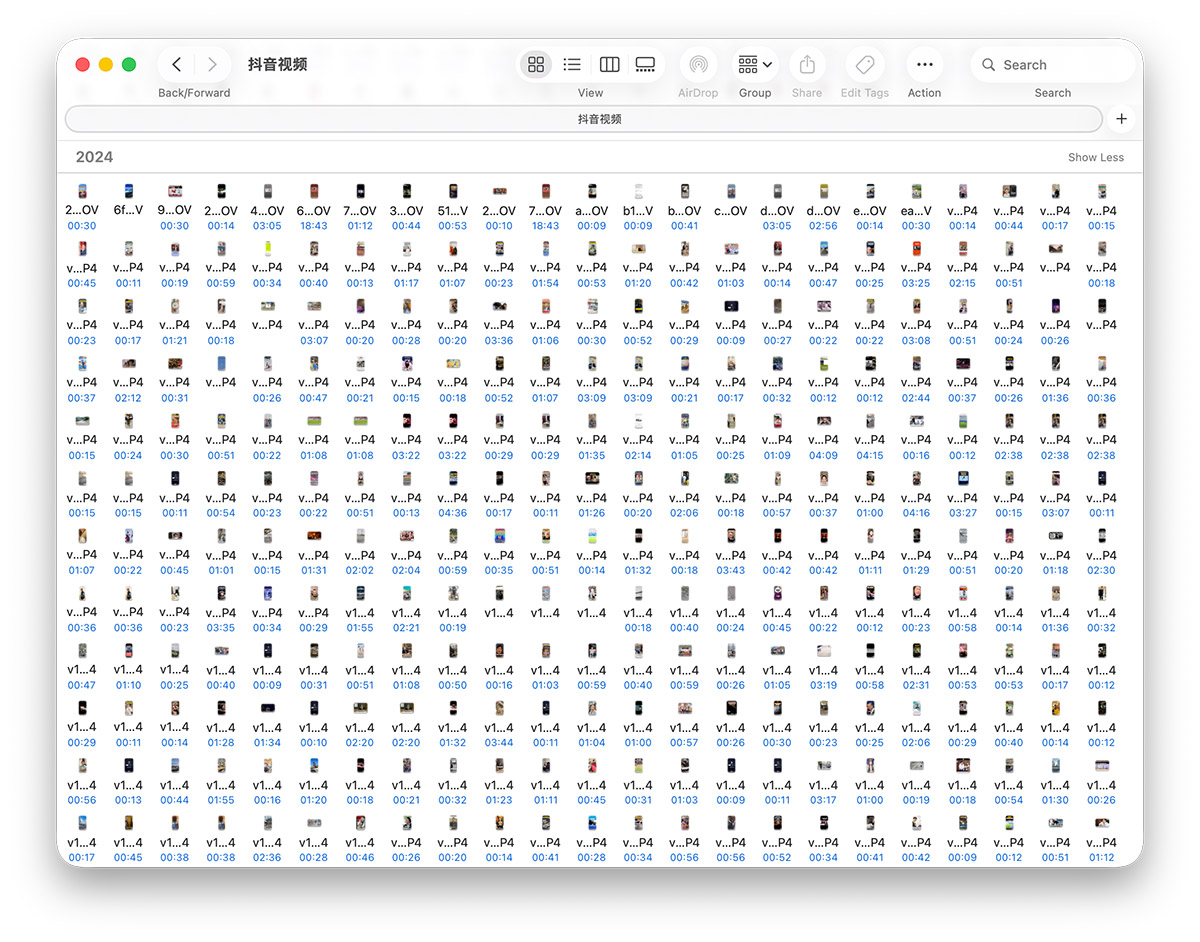Switch to Column view in the toolbar

pyautogui.click(x=609, y=63)
